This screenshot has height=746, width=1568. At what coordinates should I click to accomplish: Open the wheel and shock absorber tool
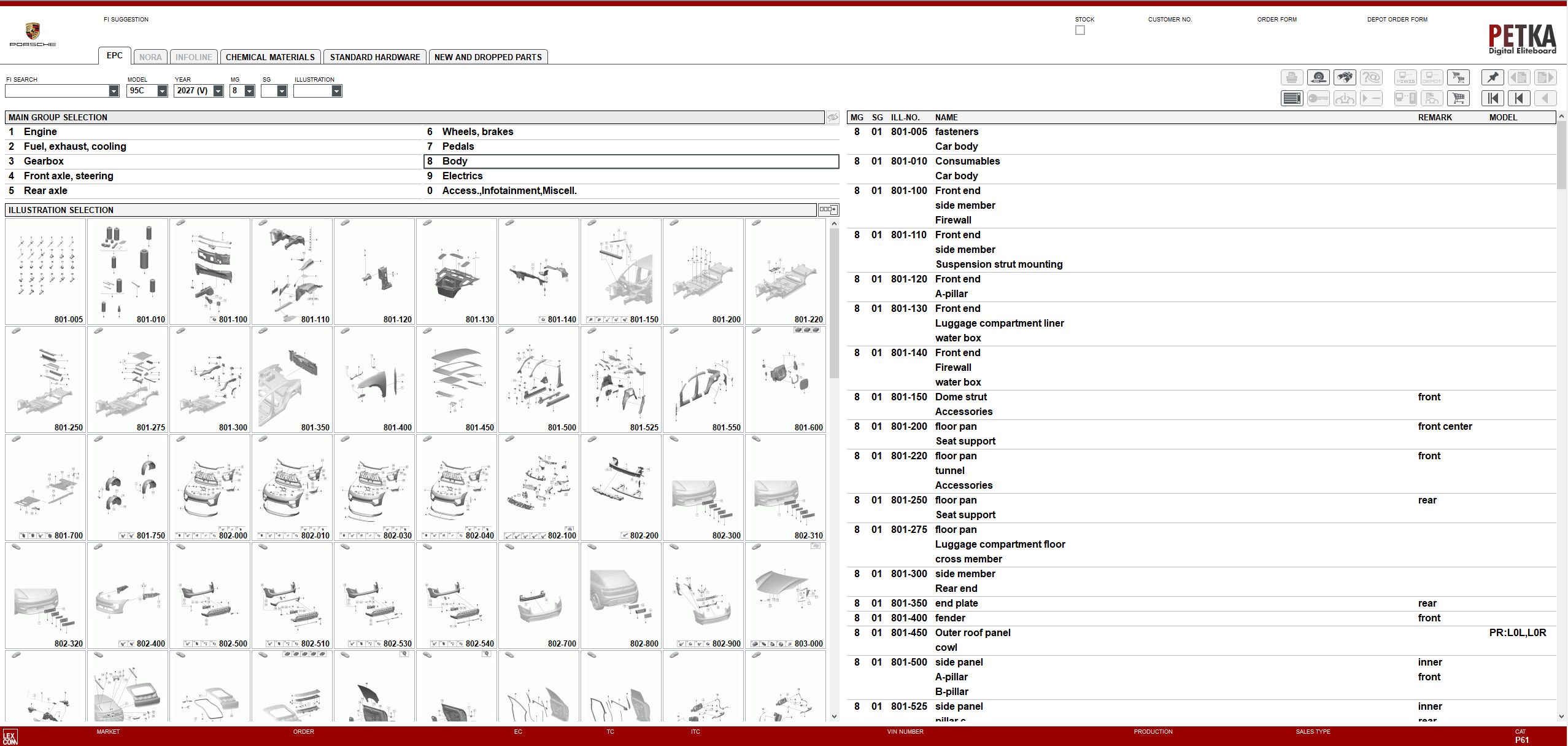click(1318, 77)
